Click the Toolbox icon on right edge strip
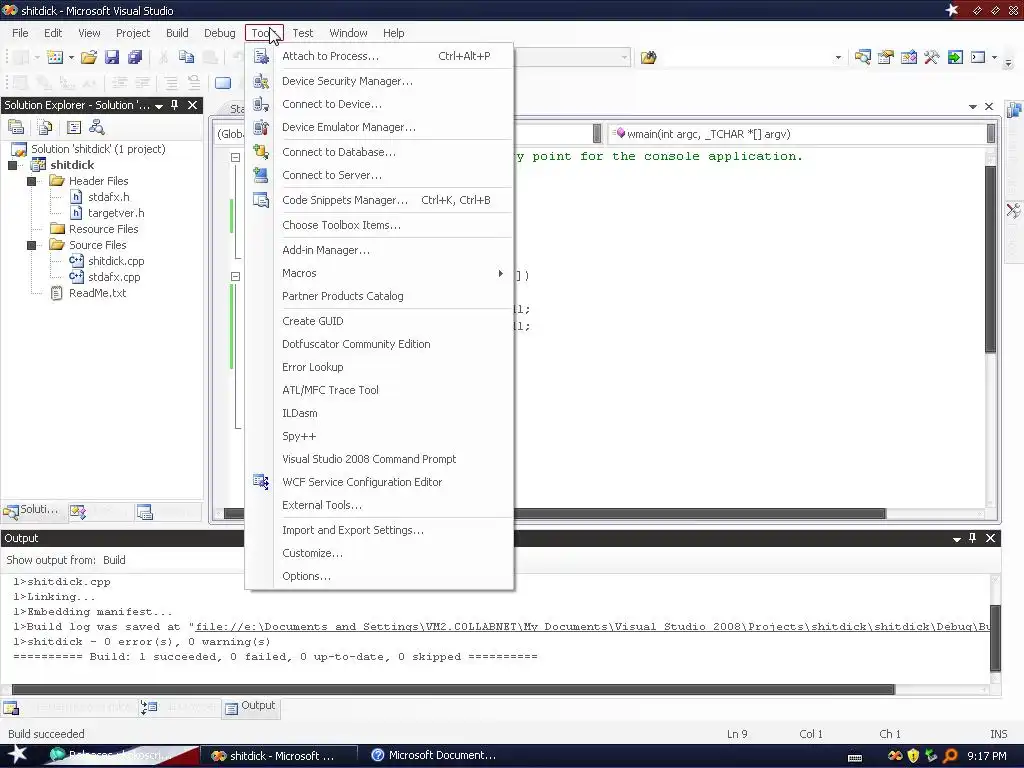The height and width of the screenshot is (768, 1024). coord(1014,210)
